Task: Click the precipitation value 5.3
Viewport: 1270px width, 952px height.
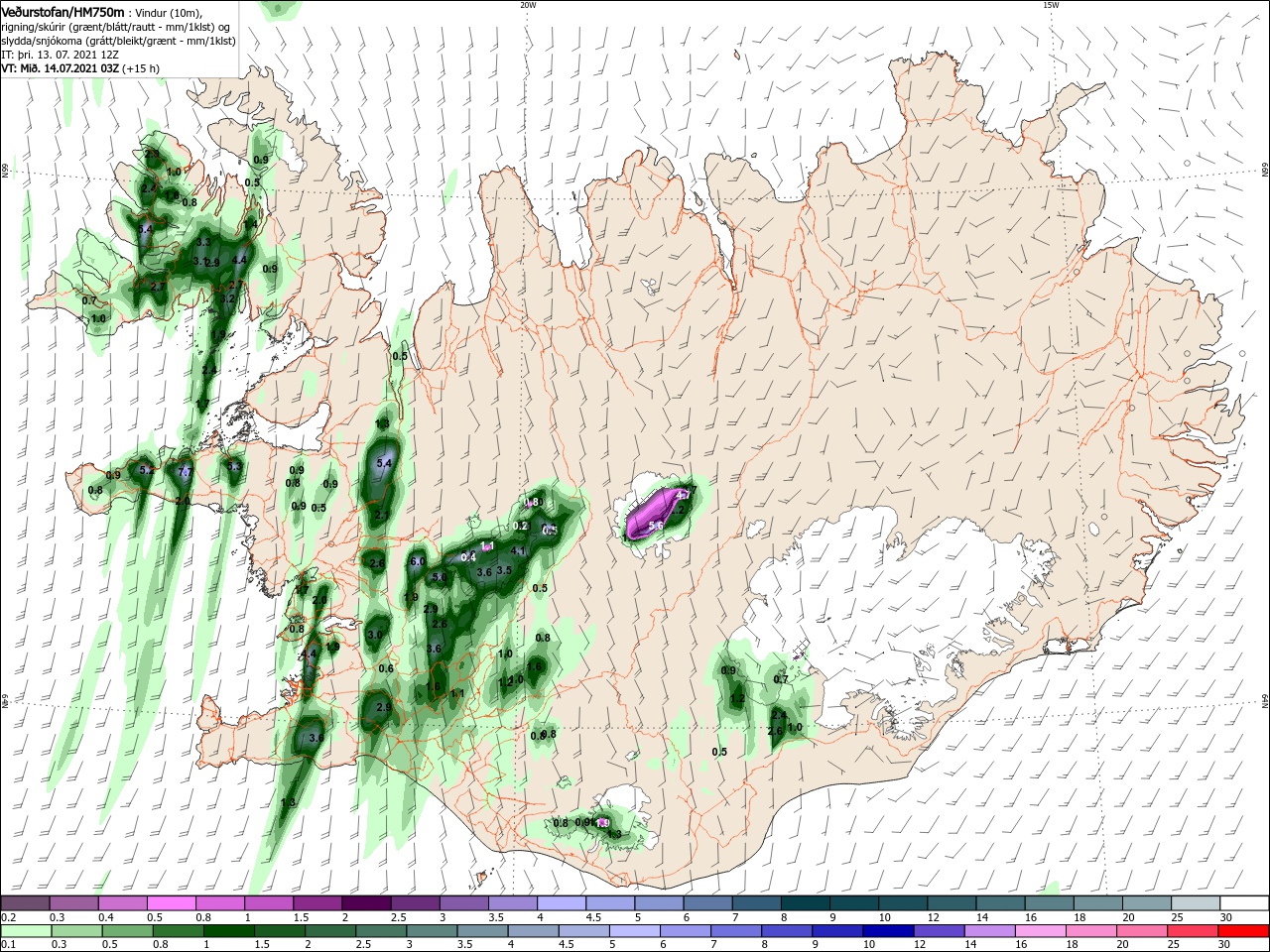Action: (x=234, y=466)
